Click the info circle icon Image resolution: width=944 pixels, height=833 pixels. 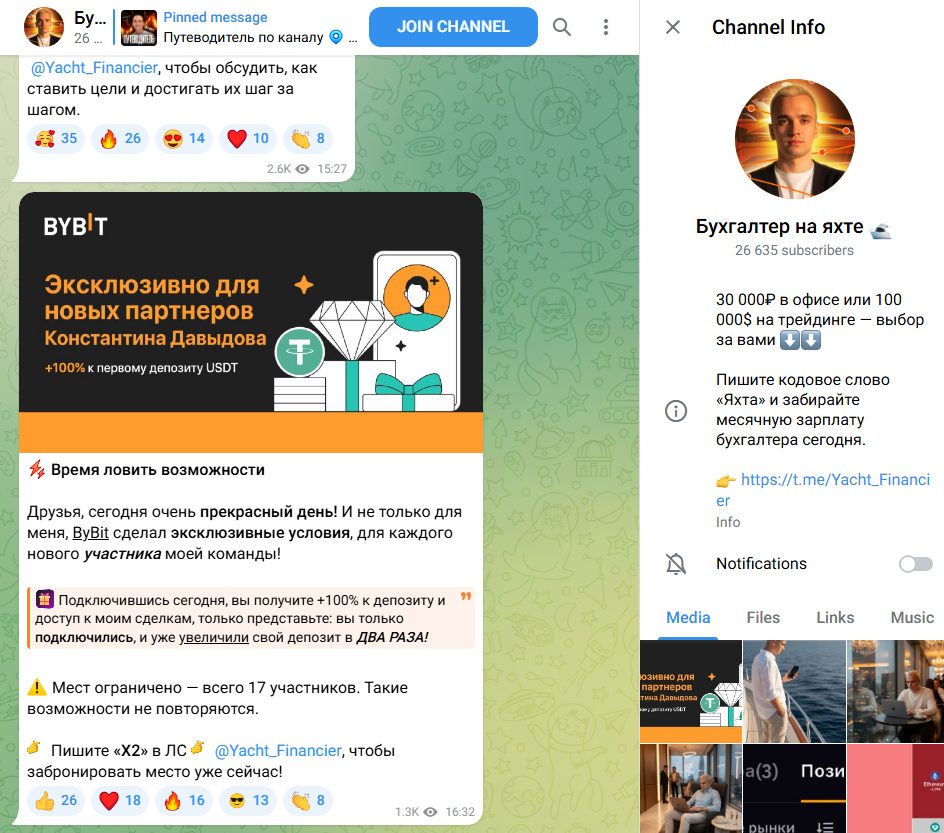(675, 411)
